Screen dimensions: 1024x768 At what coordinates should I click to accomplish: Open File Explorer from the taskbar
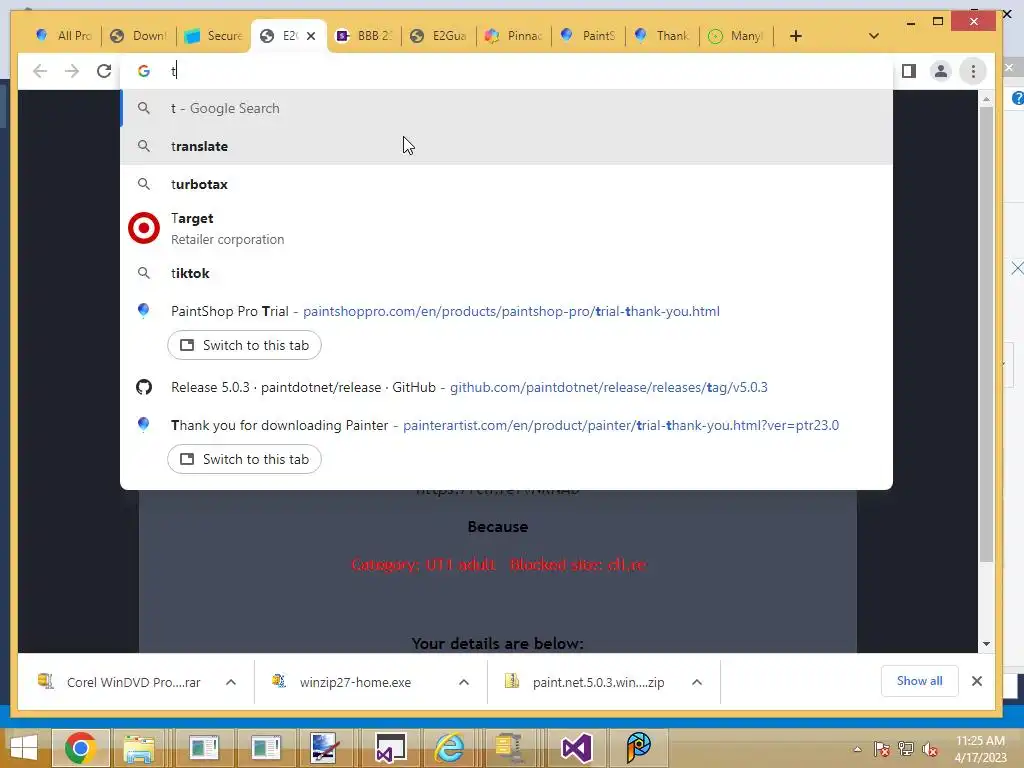click(139, 748)
